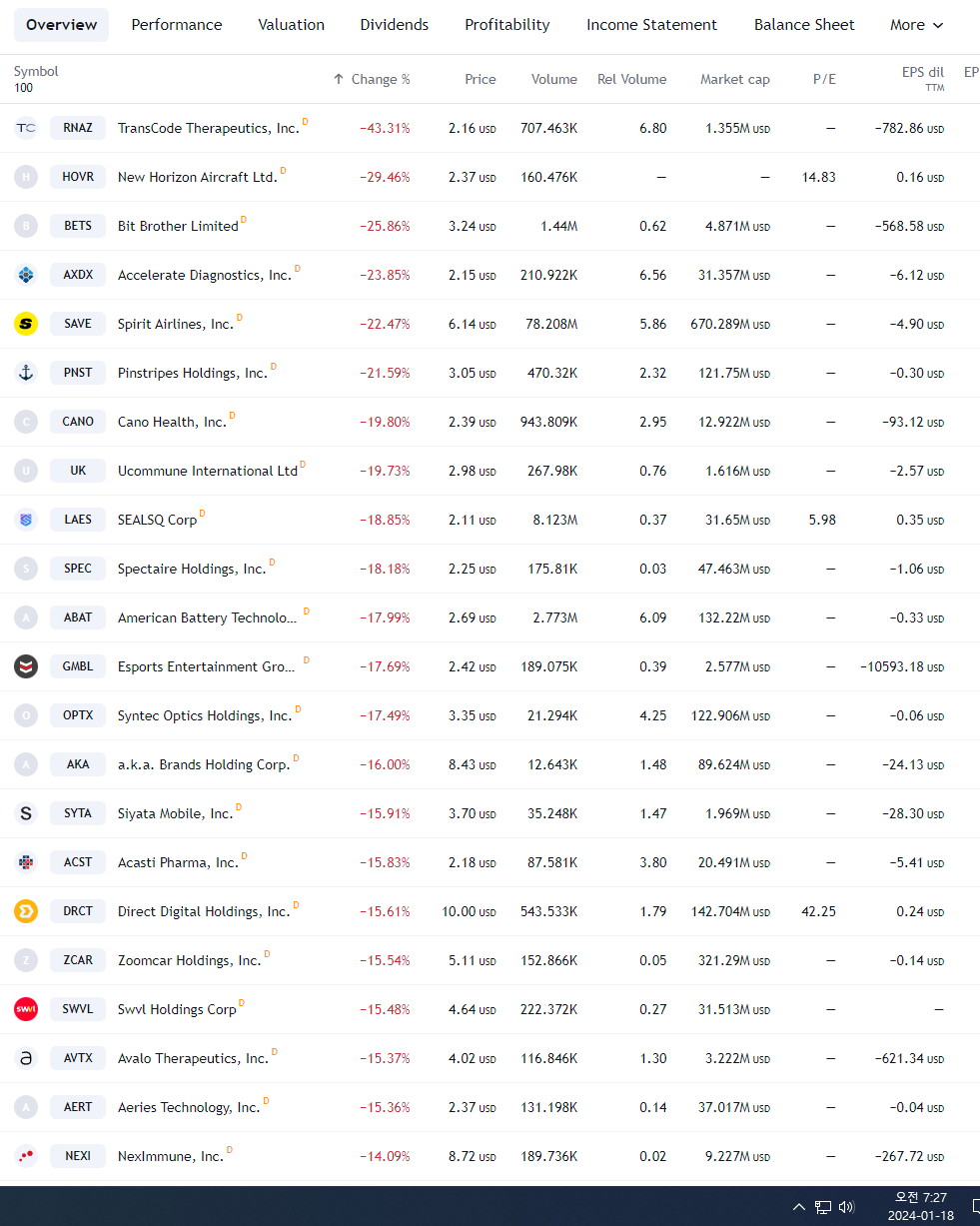Sort by the Symbol column header

(36, 72)
